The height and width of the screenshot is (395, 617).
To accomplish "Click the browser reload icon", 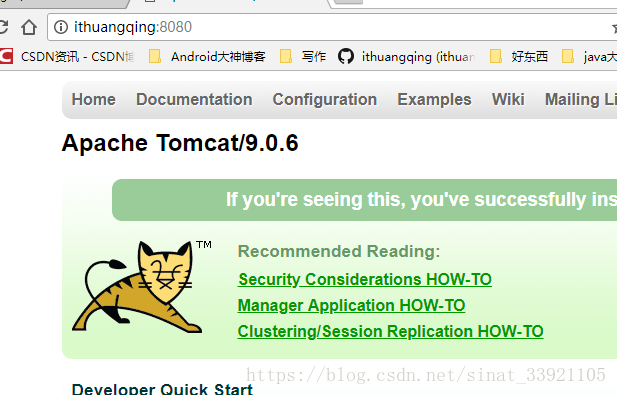I will click(3, 27).
